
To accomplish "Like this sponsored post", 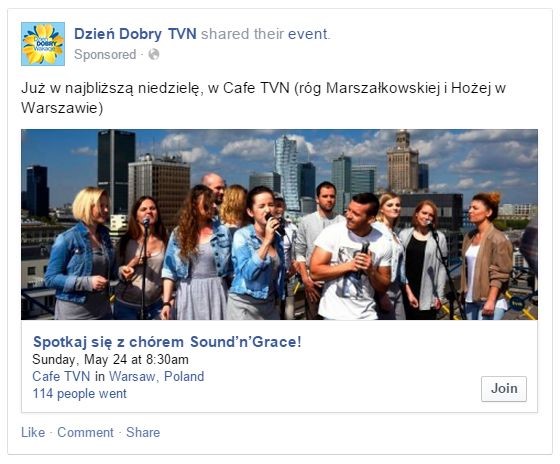I will [x=33, y=432].
